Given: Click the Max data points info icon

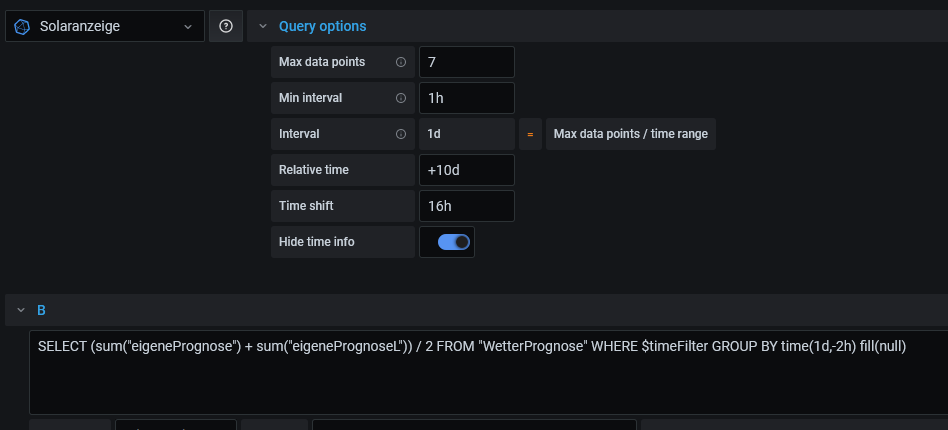Looking at the screenshot, I should coord(401,62).
